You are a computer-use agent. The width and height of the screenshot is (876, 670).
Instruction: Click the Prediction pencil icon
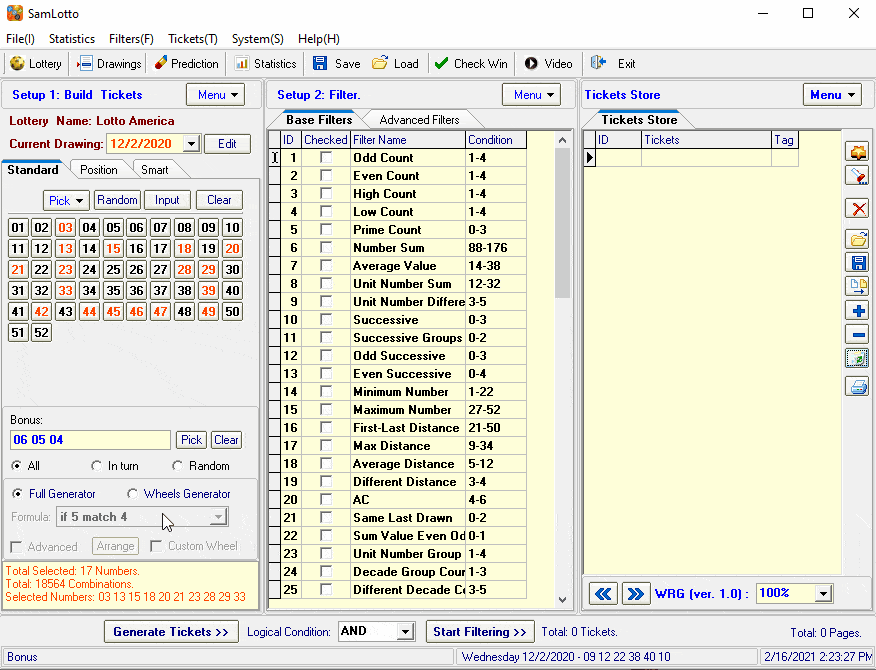(160, 63)
